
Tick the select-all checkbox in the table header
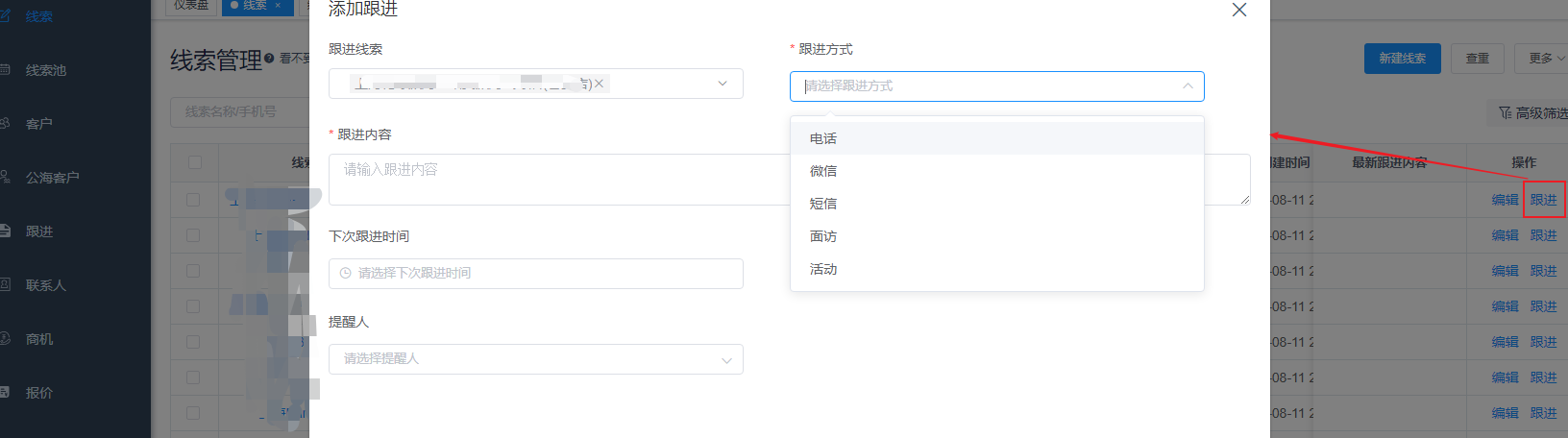[x=195, y=162]
